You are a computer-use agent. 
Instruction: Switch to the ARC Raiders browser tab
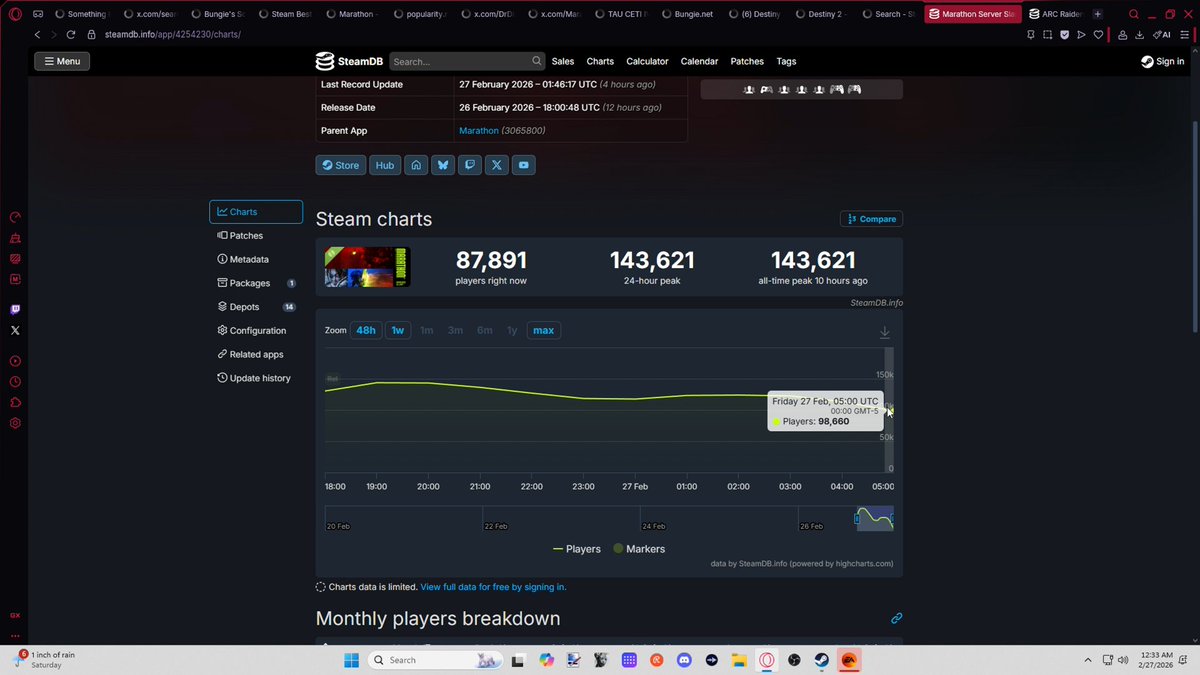point(1054,14)
